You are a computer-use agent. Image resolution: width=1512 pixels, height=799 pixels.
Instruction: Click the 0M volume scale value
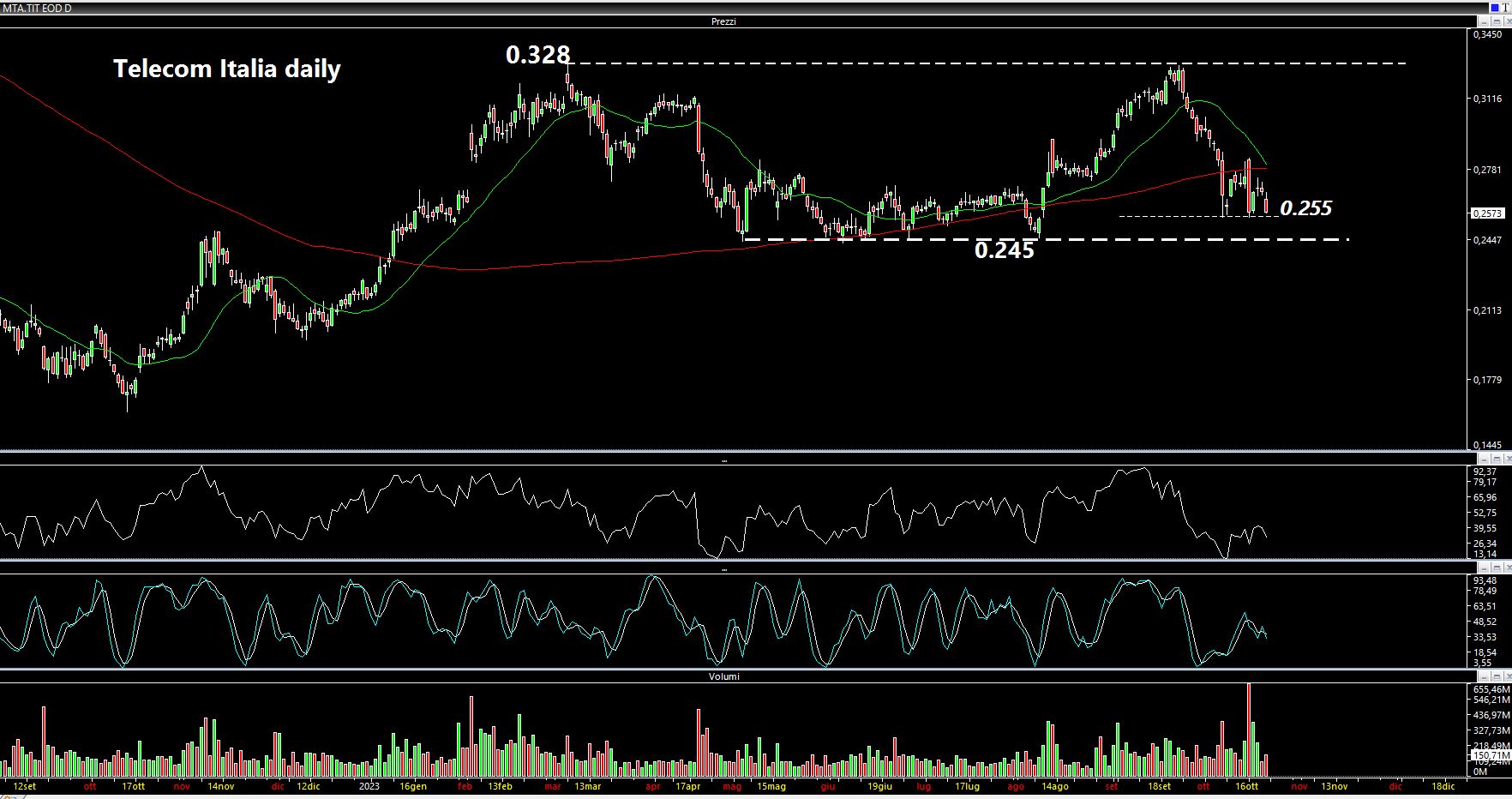(1479, 772)
